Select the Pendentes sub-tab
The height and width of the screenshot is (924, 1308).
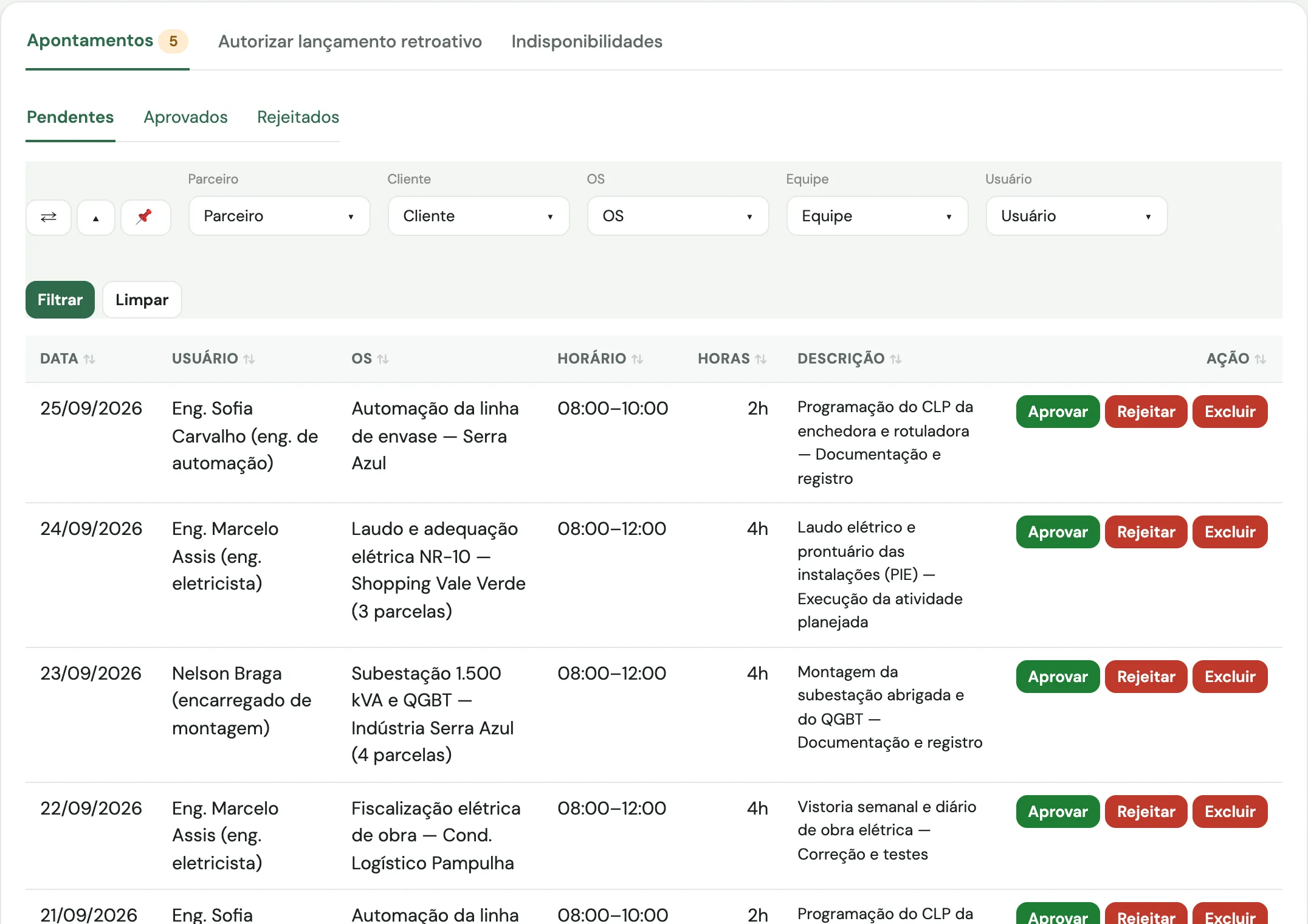71,117
